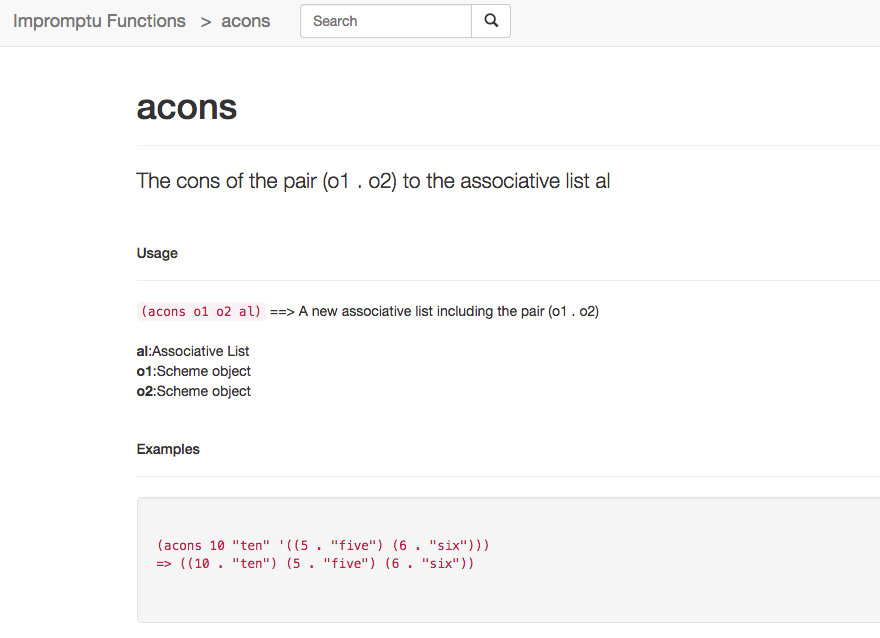880x638 pixels.
Task: Click the "five" string in the result line
Action: 349,563
